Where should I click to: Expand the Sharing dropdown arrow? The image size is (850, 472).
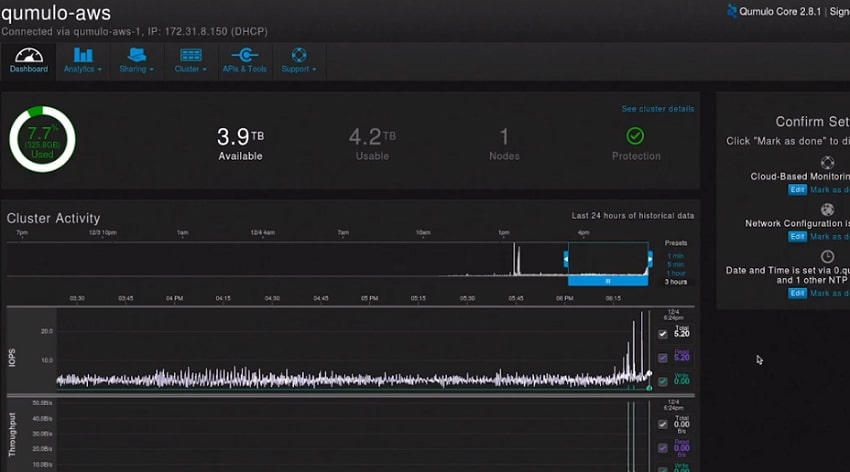[x=151, y=69]
